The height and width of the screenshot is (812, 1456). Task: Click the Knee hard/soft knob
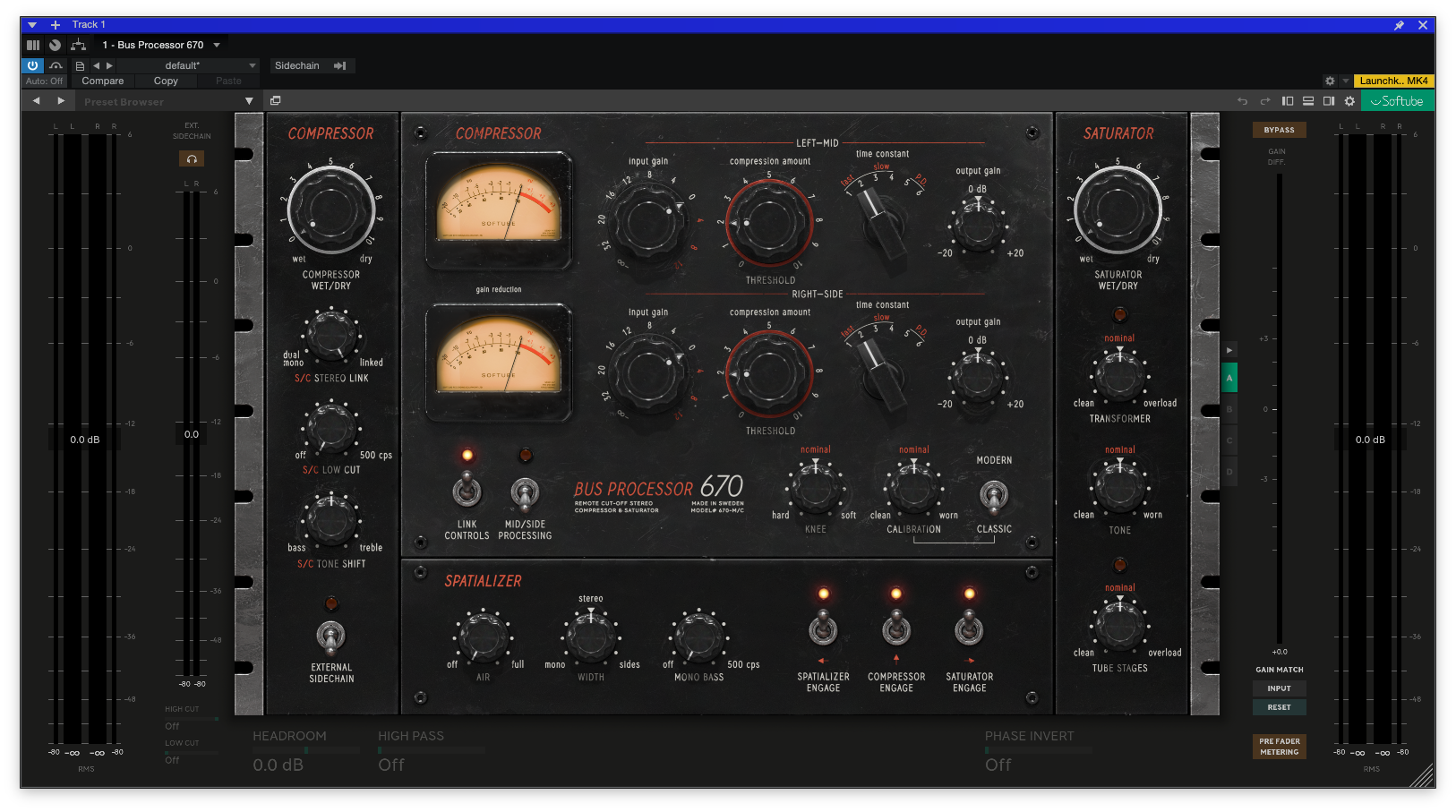[815, 489]
